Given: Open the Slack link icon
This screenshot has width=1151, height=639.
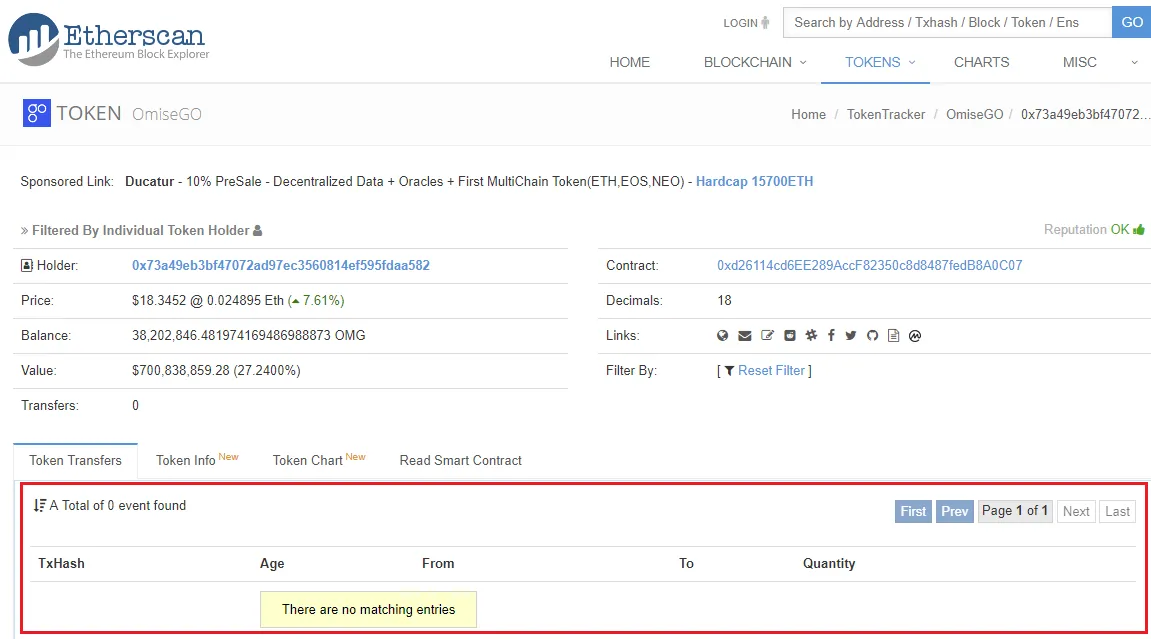Looking at the screenshot, I should click(811, 335).
